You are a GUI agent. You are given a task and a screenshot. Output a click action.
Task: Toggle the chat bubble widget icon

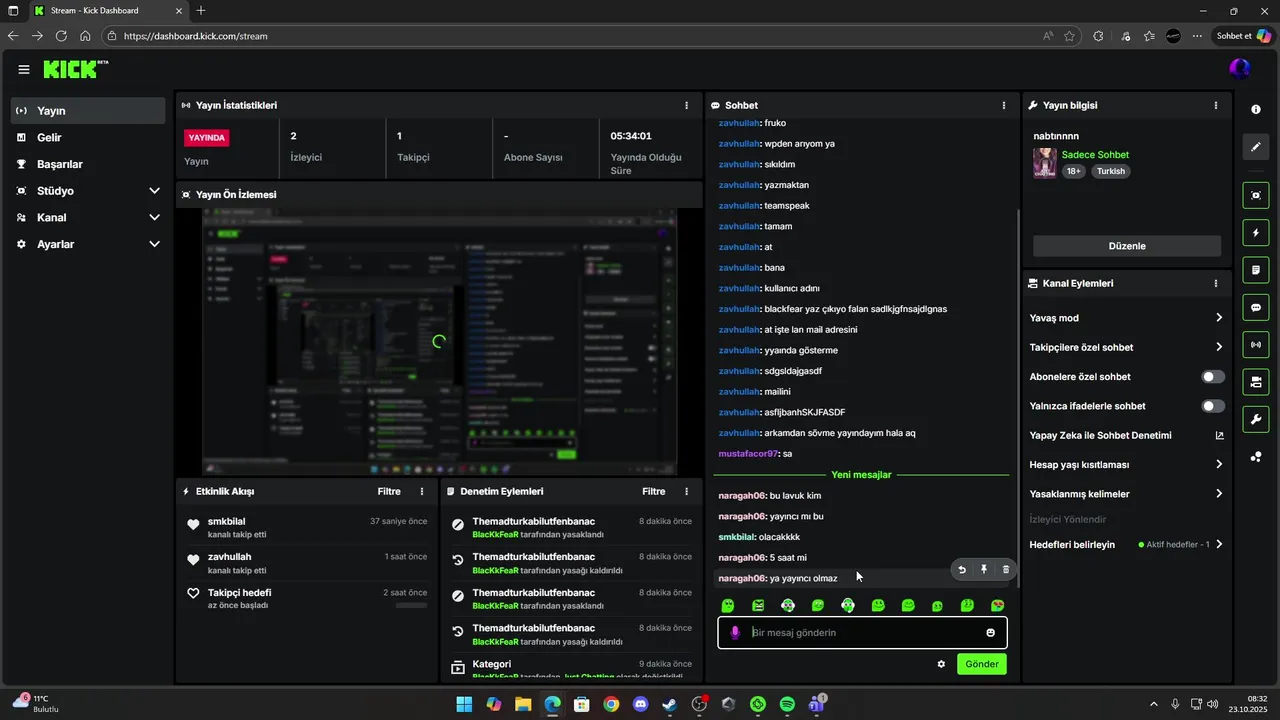[1256, 307]
